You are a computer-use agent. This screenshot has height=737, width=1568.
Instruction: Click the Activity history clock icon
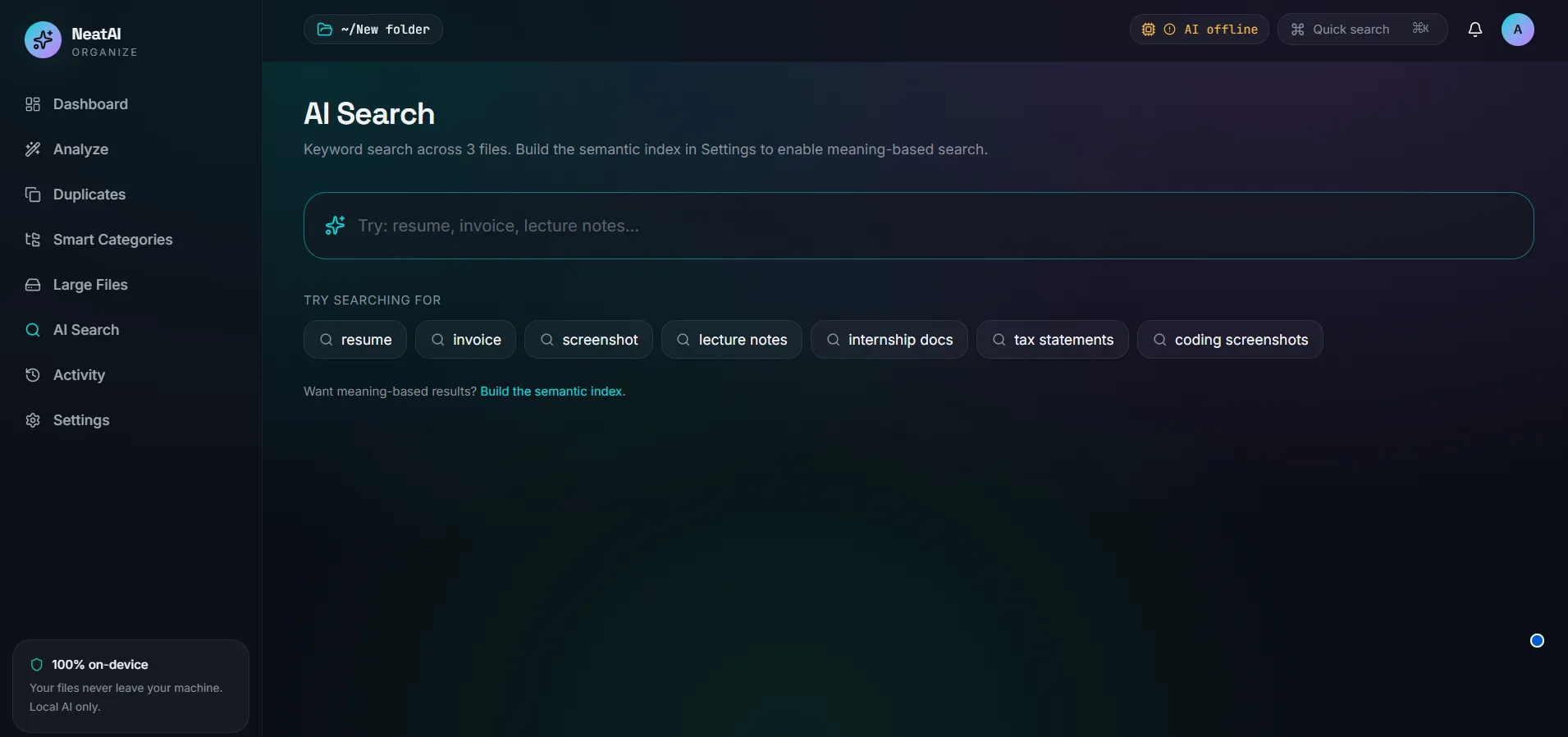(x=33, y=375)
